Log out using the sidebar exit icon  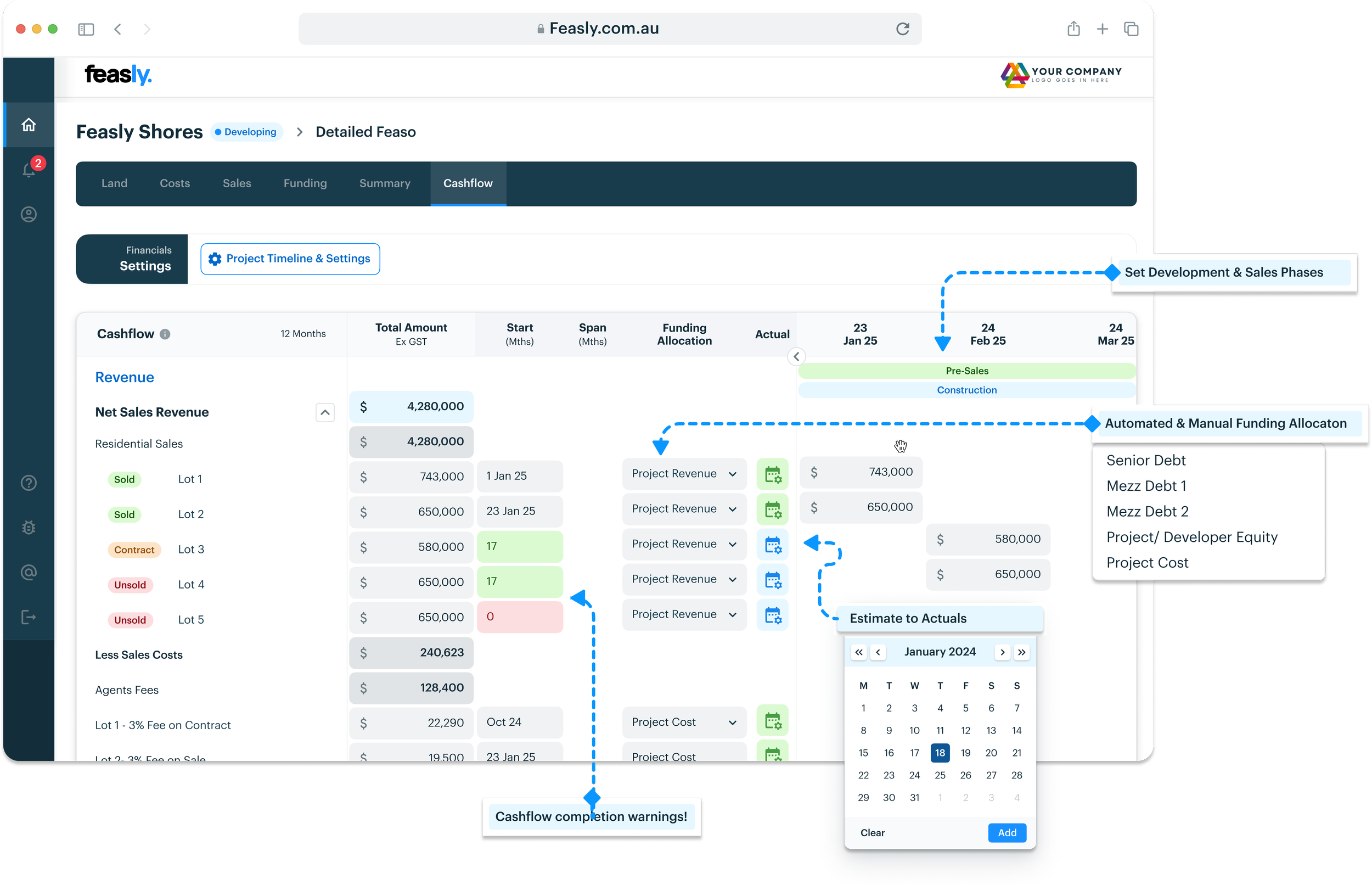28,617
